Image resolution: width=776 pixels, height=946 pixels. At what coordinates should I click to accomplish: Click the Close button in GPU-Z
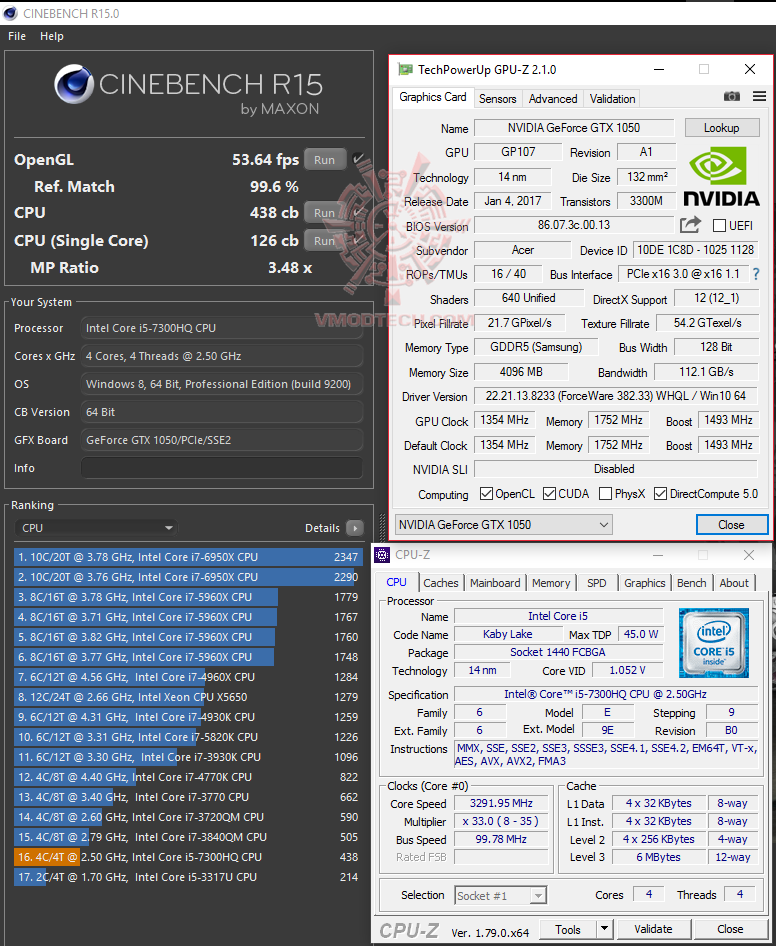(x=731, y=525)
